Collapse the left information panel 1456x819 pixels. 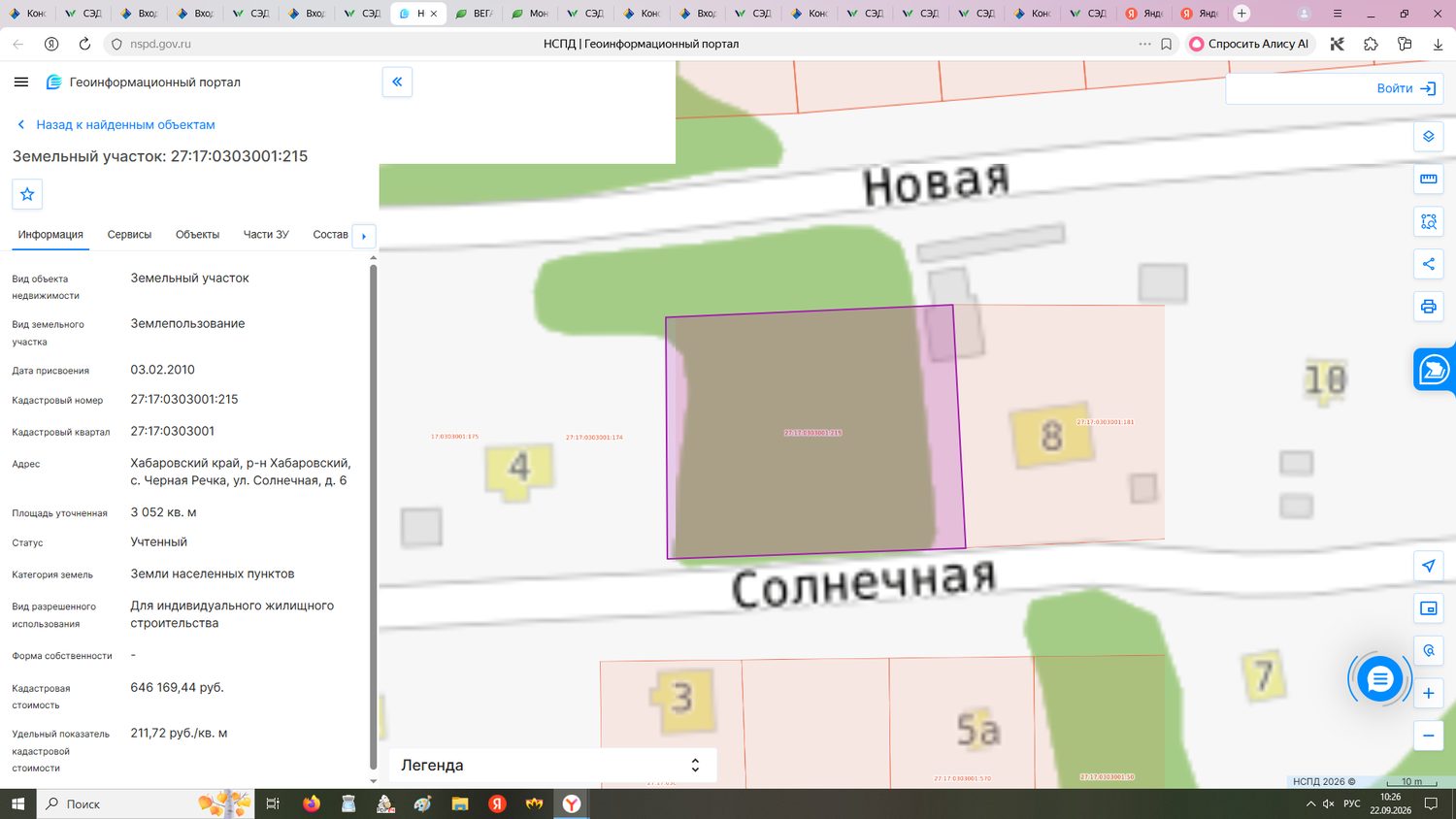coord(397,82)
